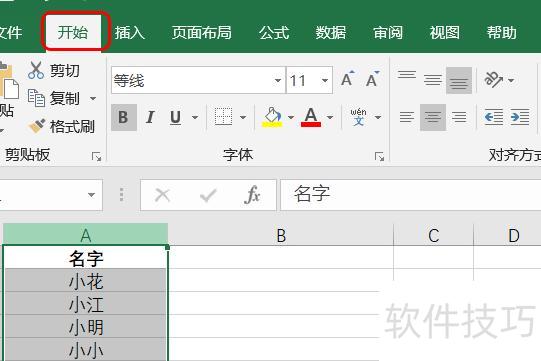Center text horizontally
Viewport: 541px width, 361px height.
point(433,117)
